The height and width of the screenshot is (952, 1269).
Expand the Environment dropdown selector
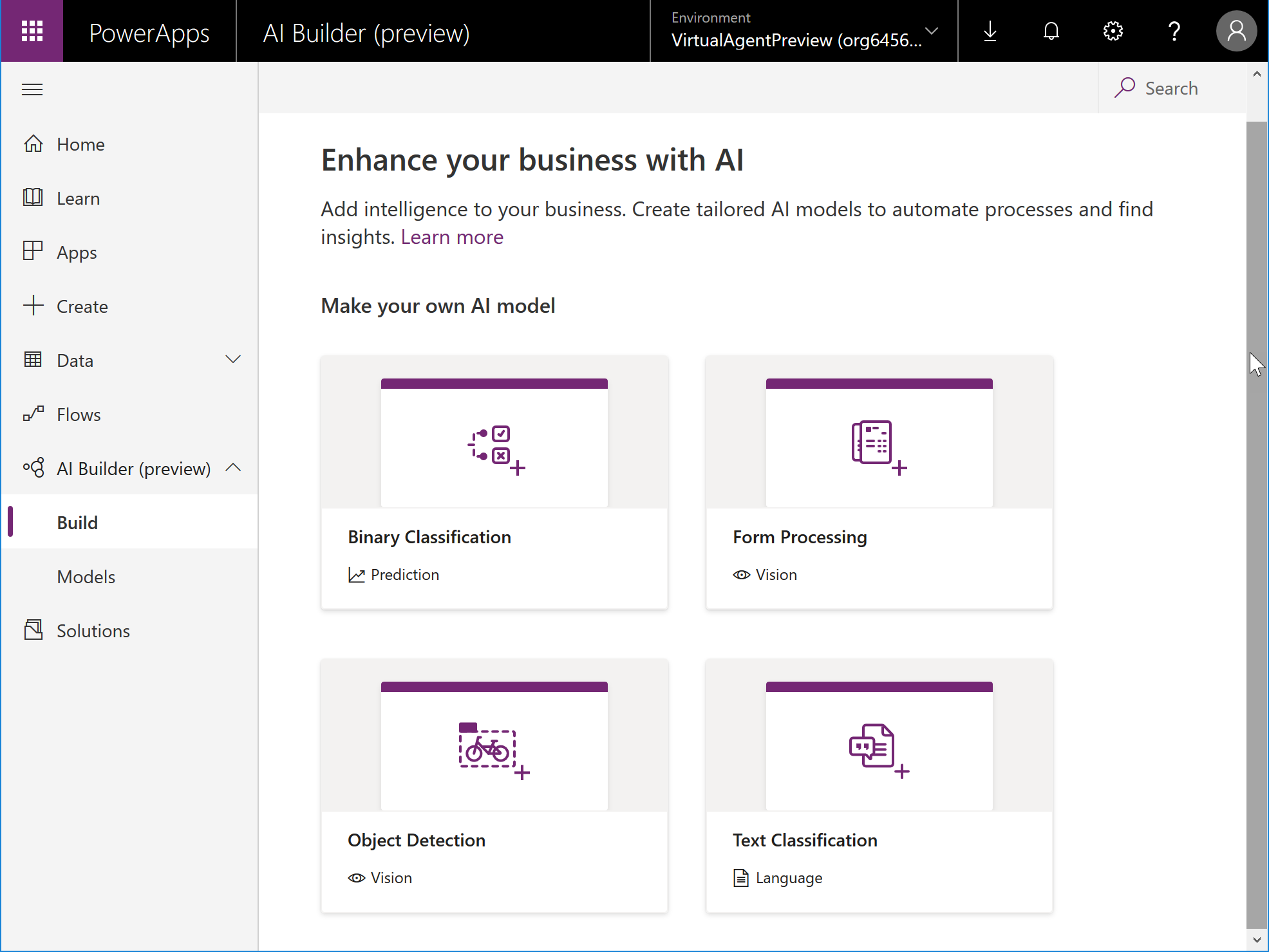pyautogui.click(x=804, y=31)
